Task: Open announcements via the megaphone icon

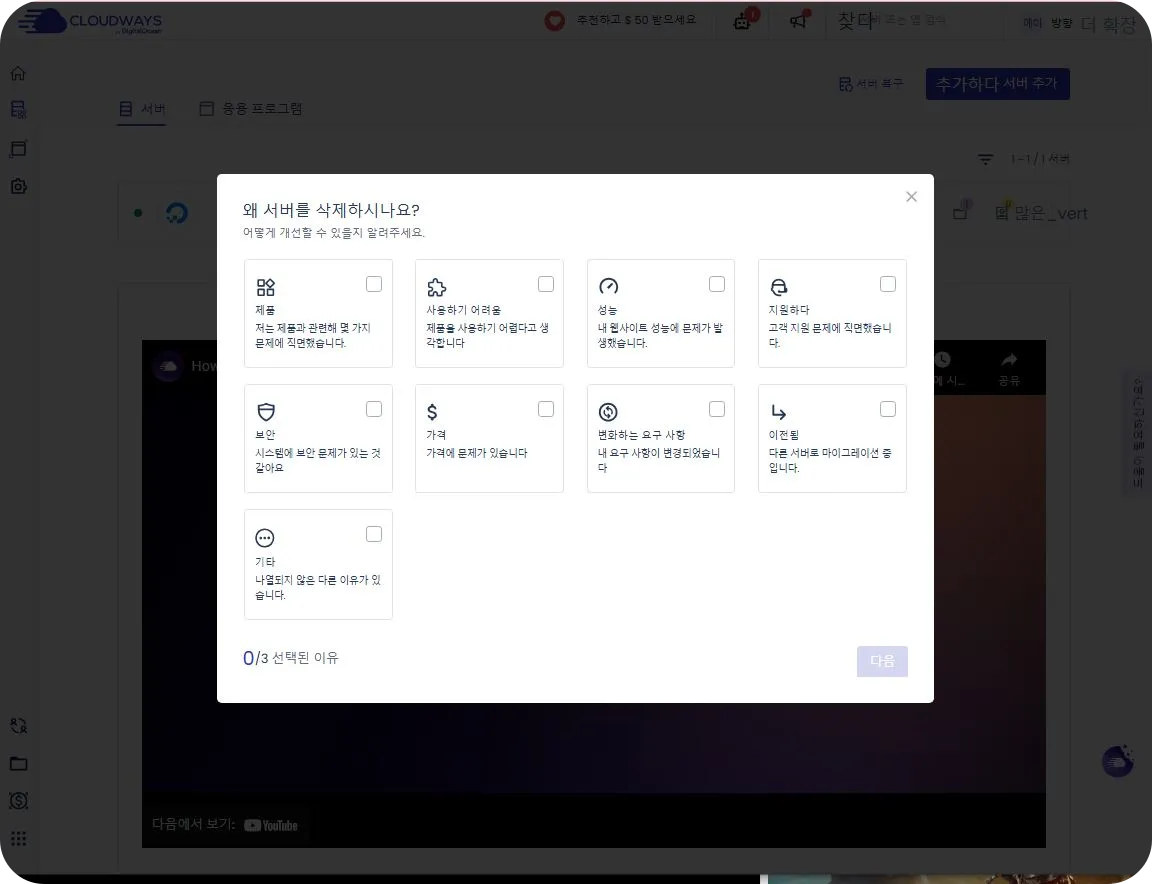Action: point(798,21)
